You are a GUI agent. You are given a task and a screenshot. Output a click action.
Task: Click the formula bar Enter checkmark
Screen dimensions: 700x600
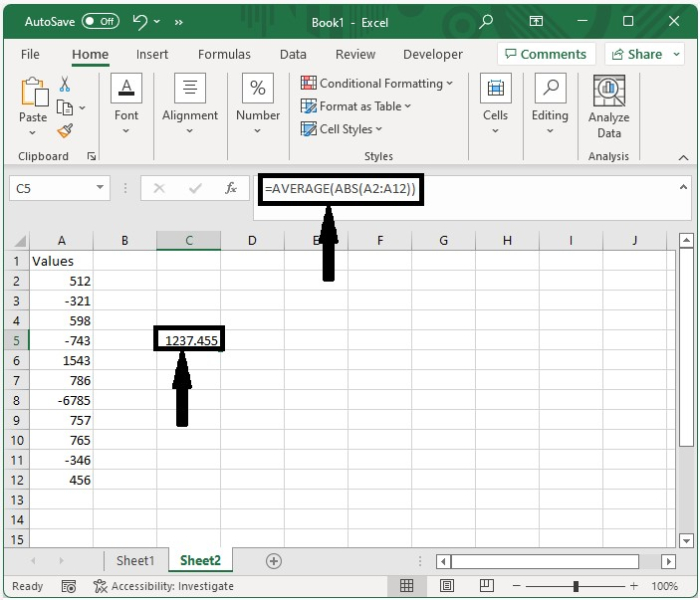click(x=195, y=188)
